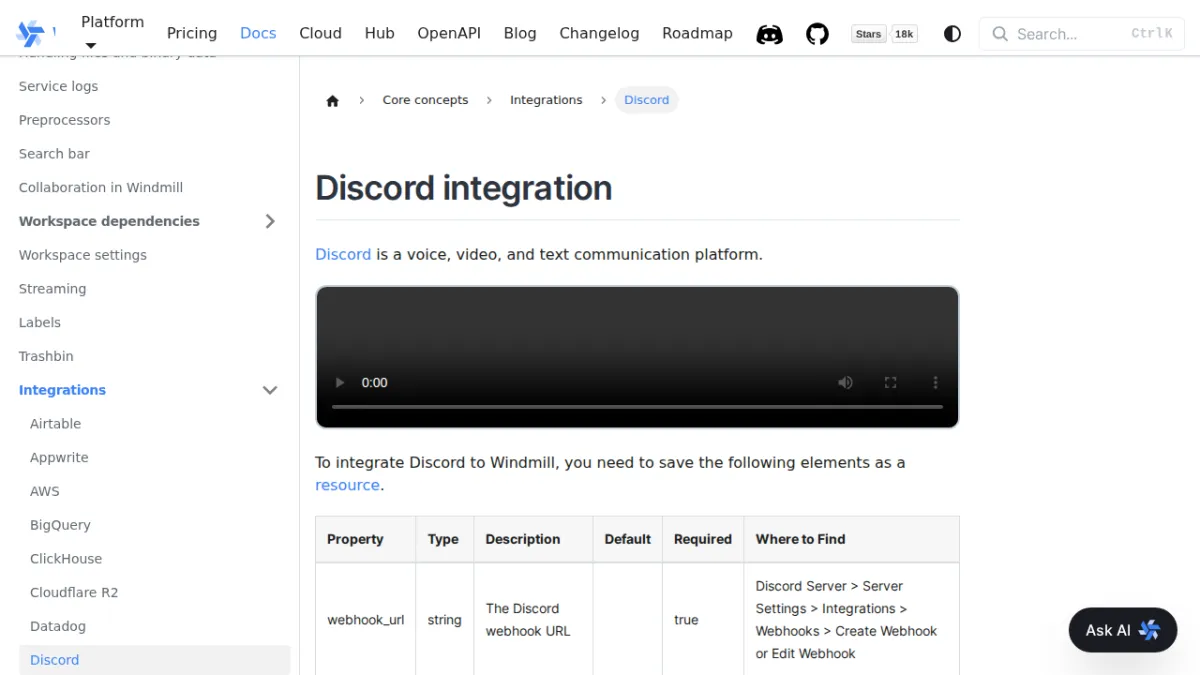Open Service logs in the sidebar

(58, 86)
